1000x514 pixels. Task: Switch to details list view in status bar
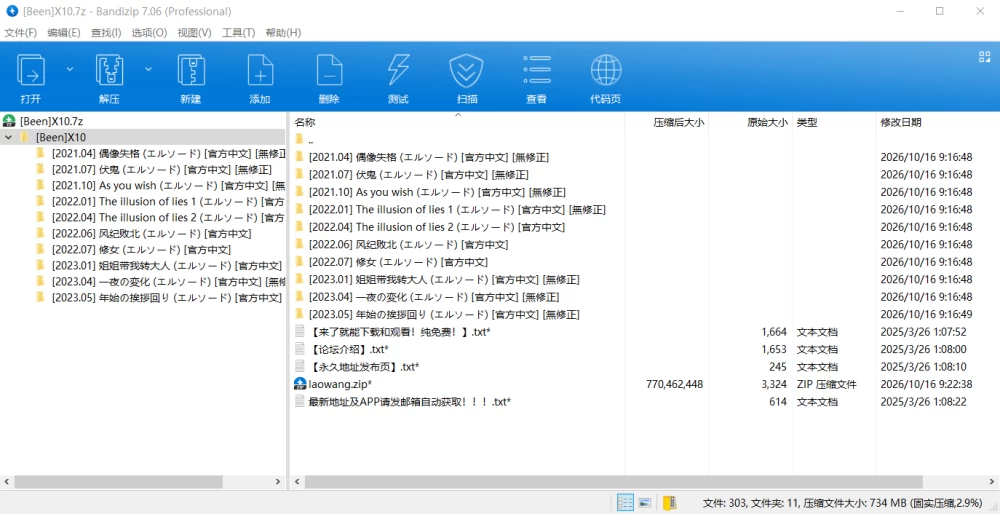click(x=625, y=503)
